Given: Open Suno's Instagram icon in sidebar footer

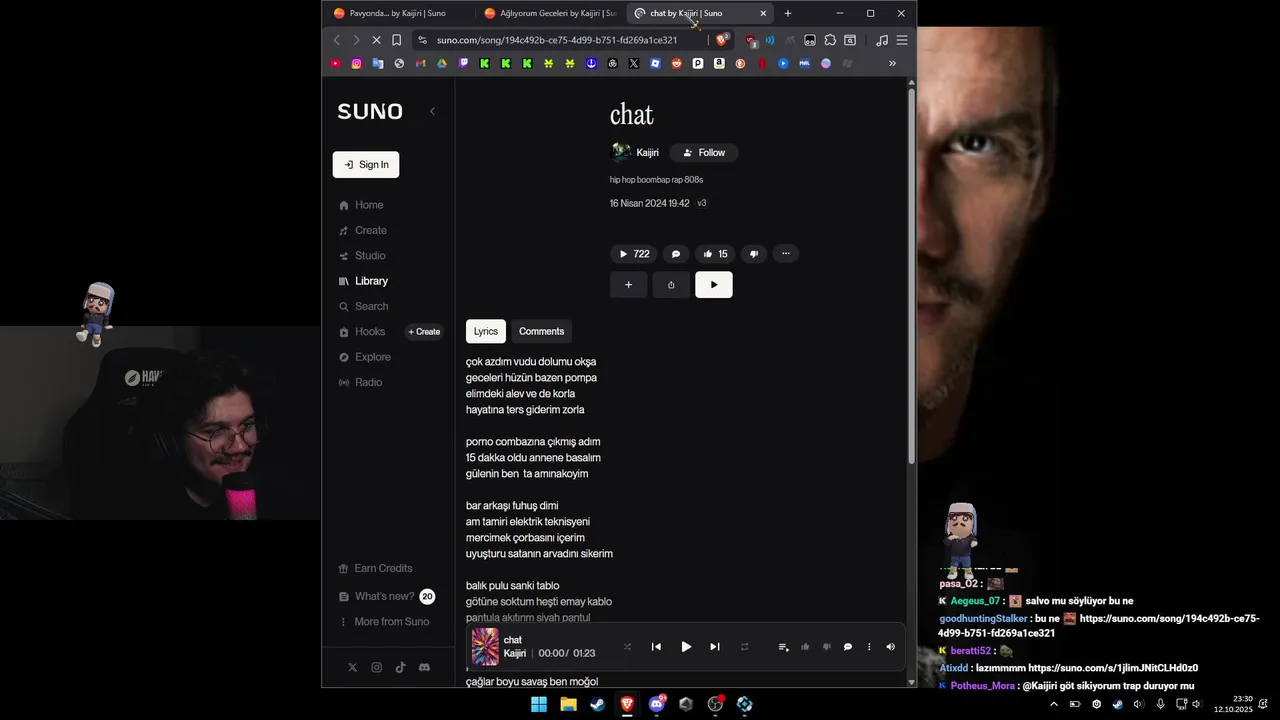Looking at the screenshot, I should (x=376, y=667).
